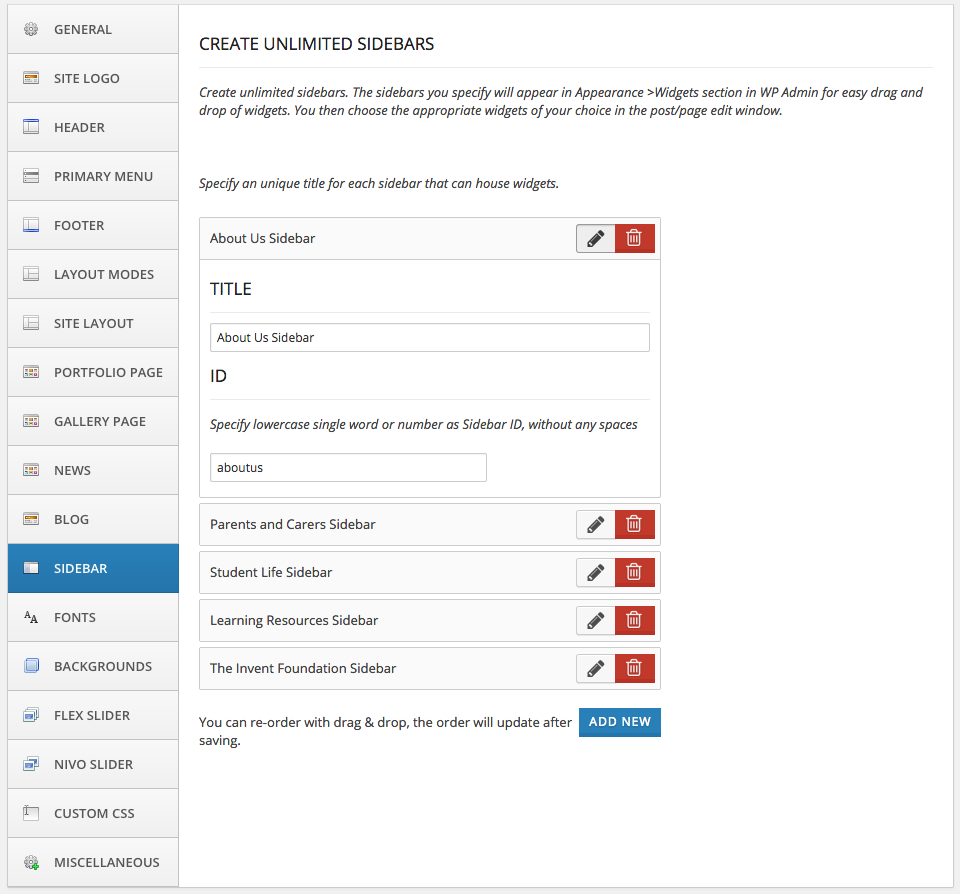
Task: Click the gear icon beside General
Action: click(31, 29)
